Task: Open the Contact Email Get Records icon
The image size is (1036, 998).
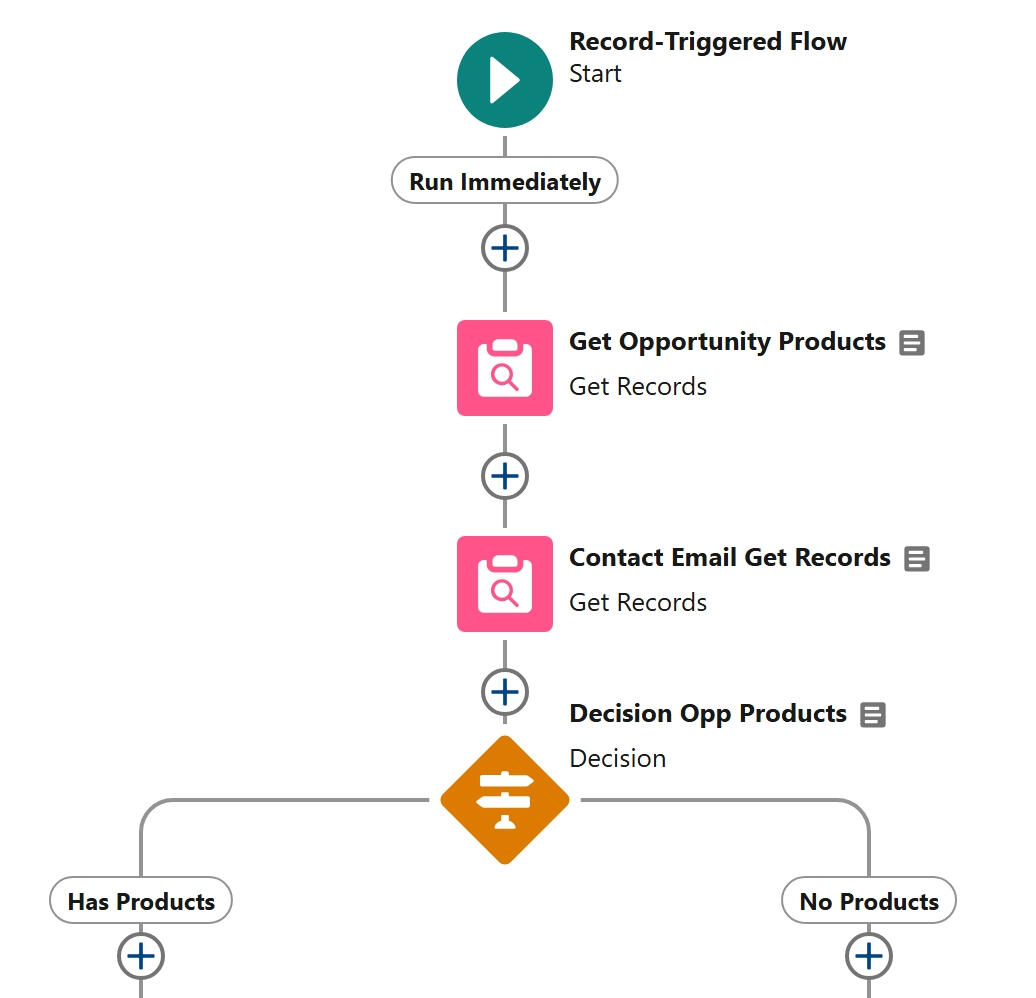Action: coord(504,584)
